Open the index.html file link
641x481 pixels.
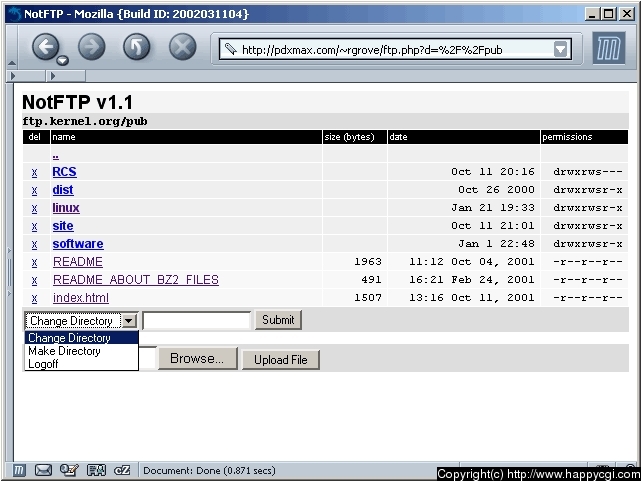click(x=81, y=298)
